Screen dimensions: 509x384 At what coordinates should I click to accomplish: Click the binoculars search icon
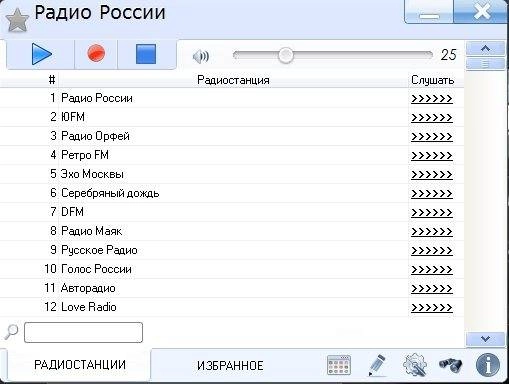click(450, 365)
